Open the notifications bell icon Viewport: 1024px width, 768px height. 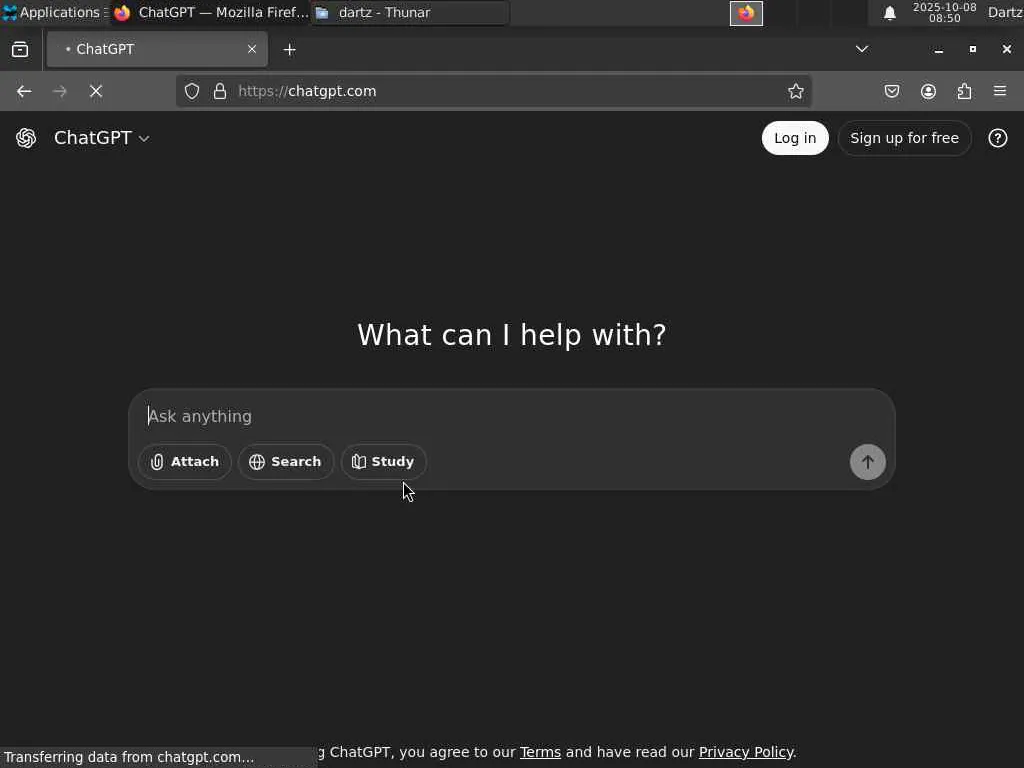(889, 13)
